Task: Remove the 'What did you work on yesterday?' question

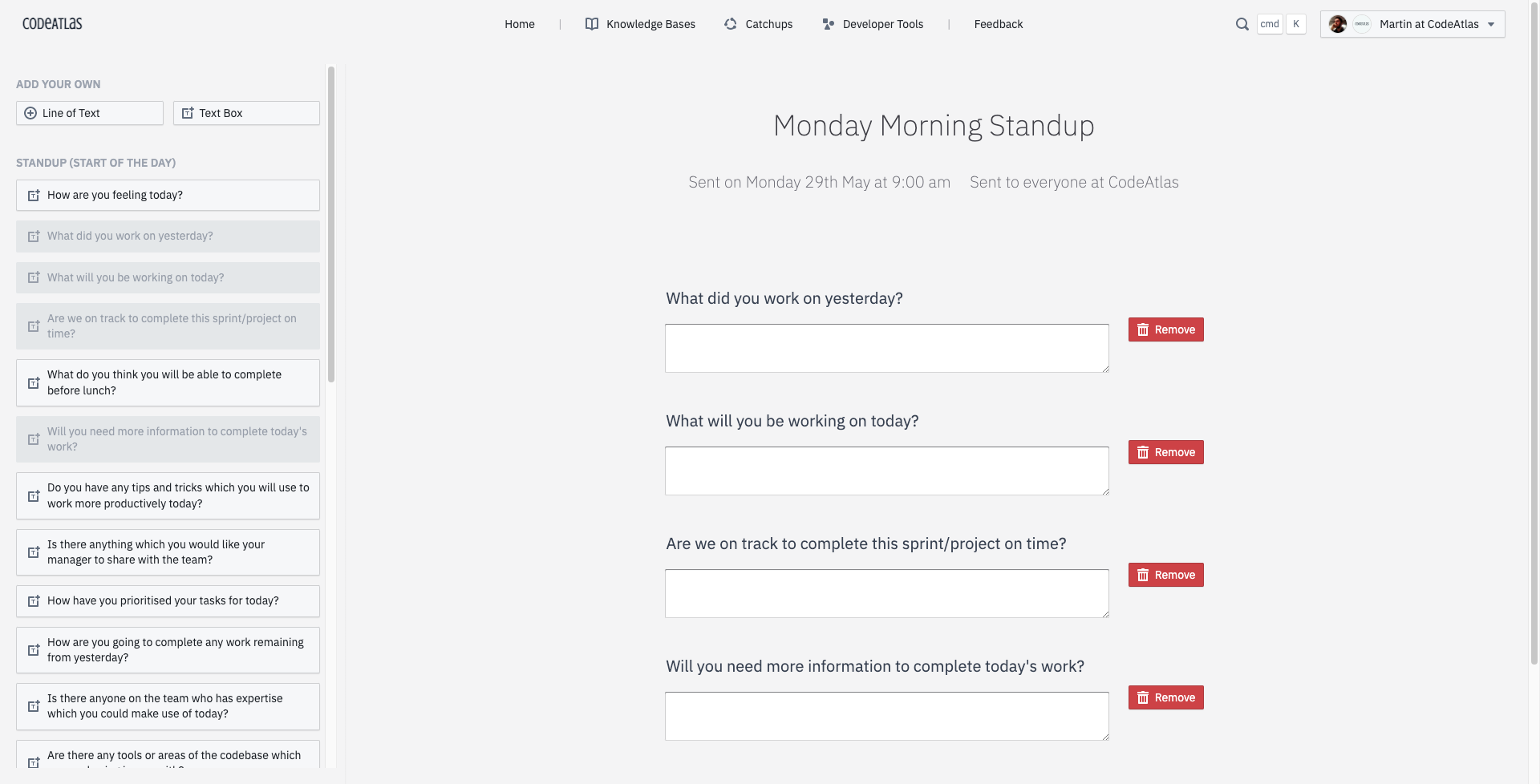Action: pyautogui.click(x=1166, y=329)
